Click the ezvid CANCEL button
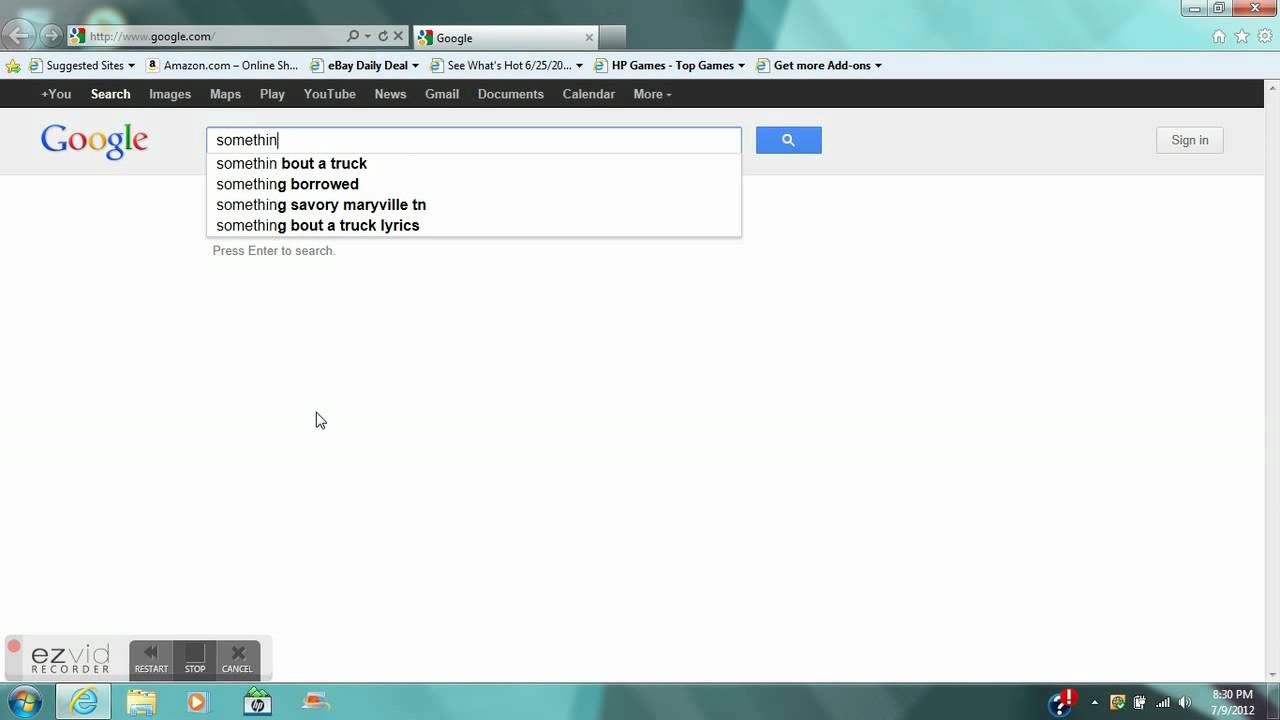Viewport: 1280px width, 720px height. 238,658
